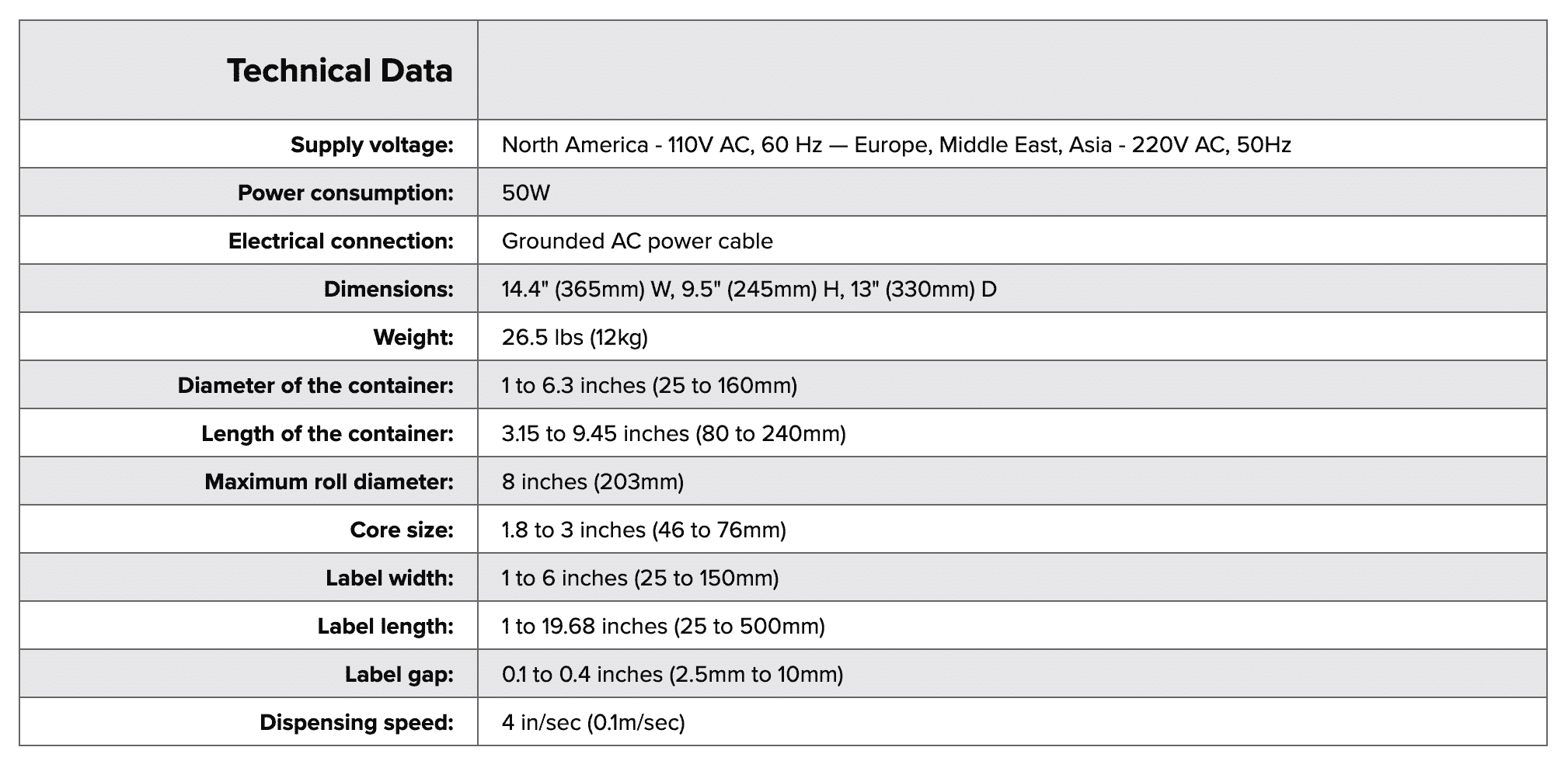The width and height of the screenshot is (1568, 761).
Task: Click the Label length row label
Action: [x=385, y=627]
